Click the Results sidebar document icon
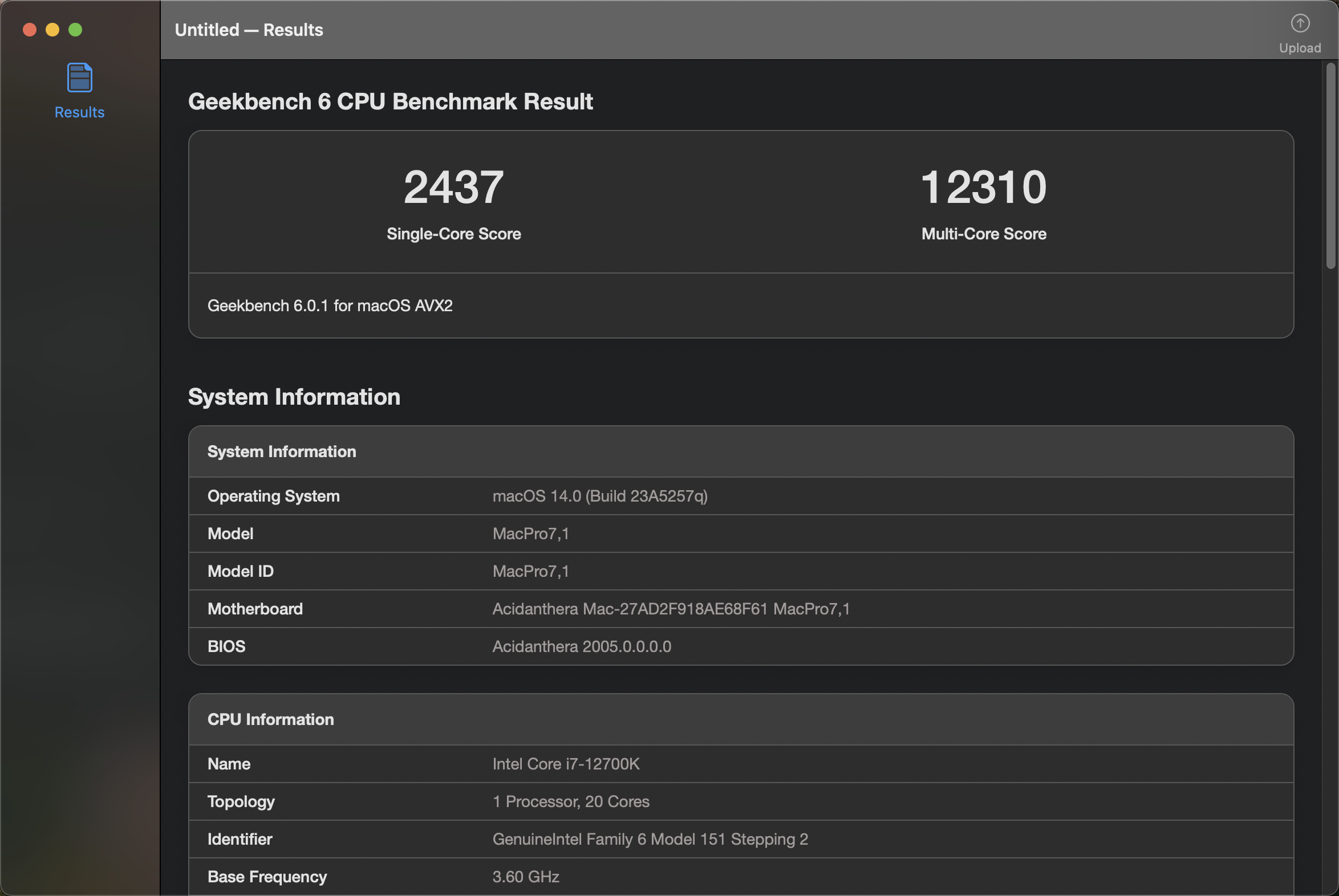Viewport: 1339px width, 896px height. click(79, 78)
